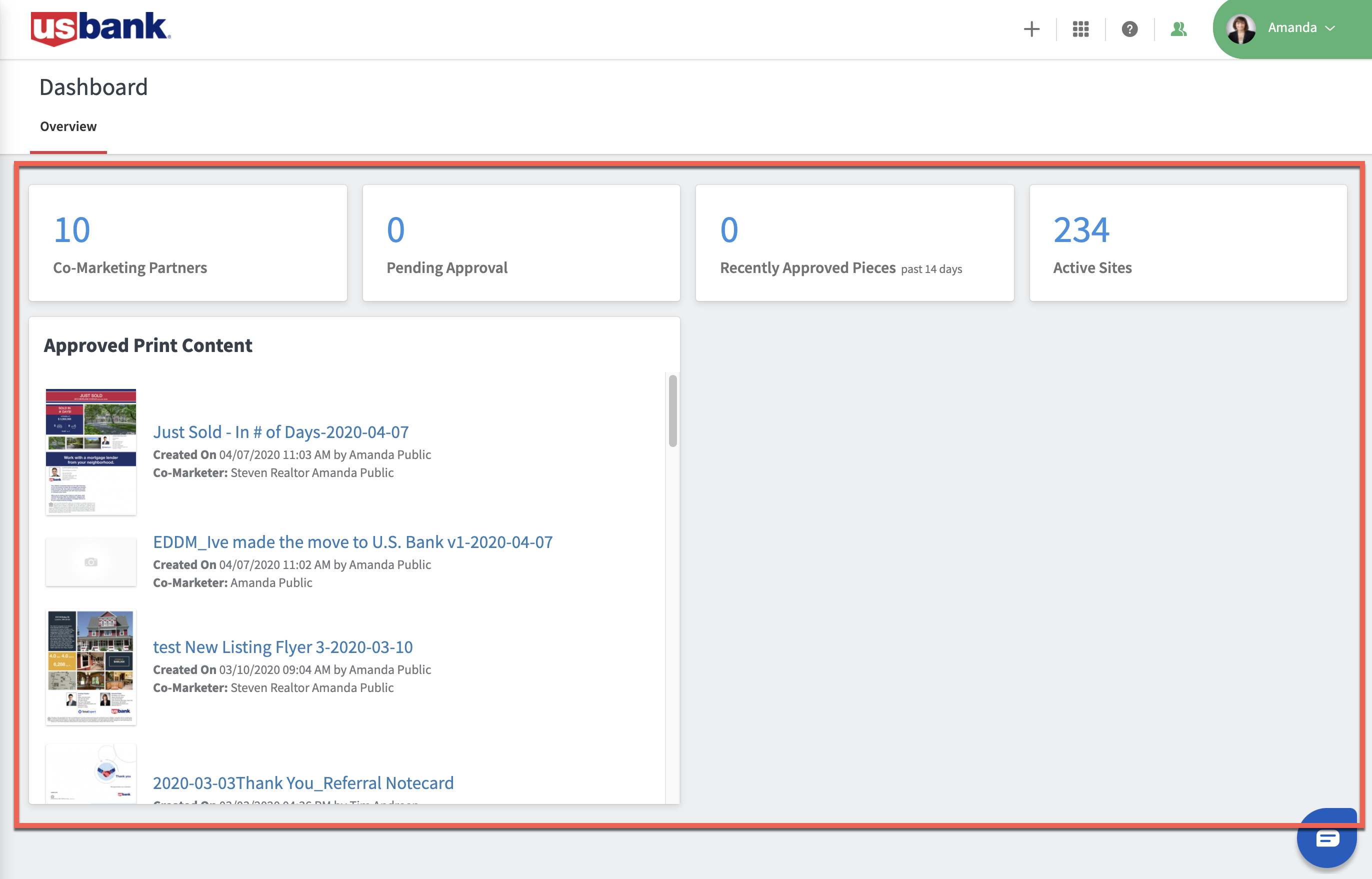The image size is (1372, 879).
Task: Click the Just Sold flyer thumbnail
Action: pos(90,451)
